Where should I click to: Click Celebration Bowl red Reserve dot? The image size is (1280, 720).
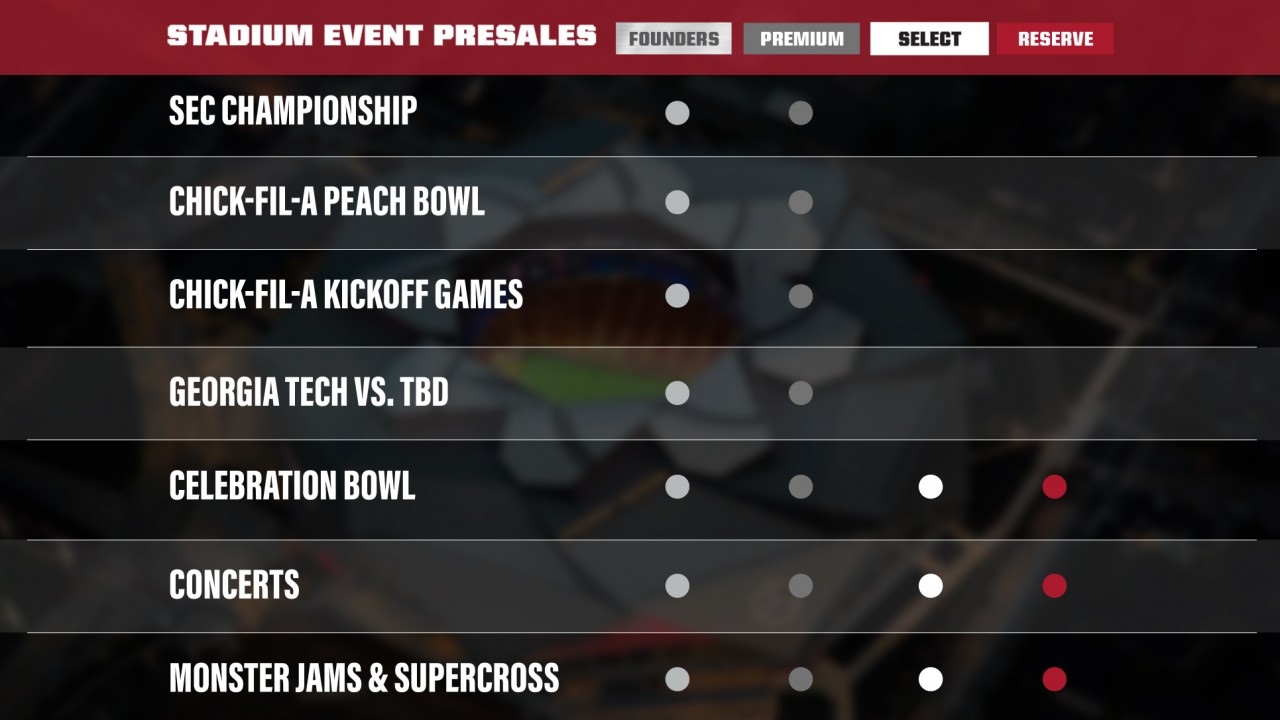(x=1054, y=487)
